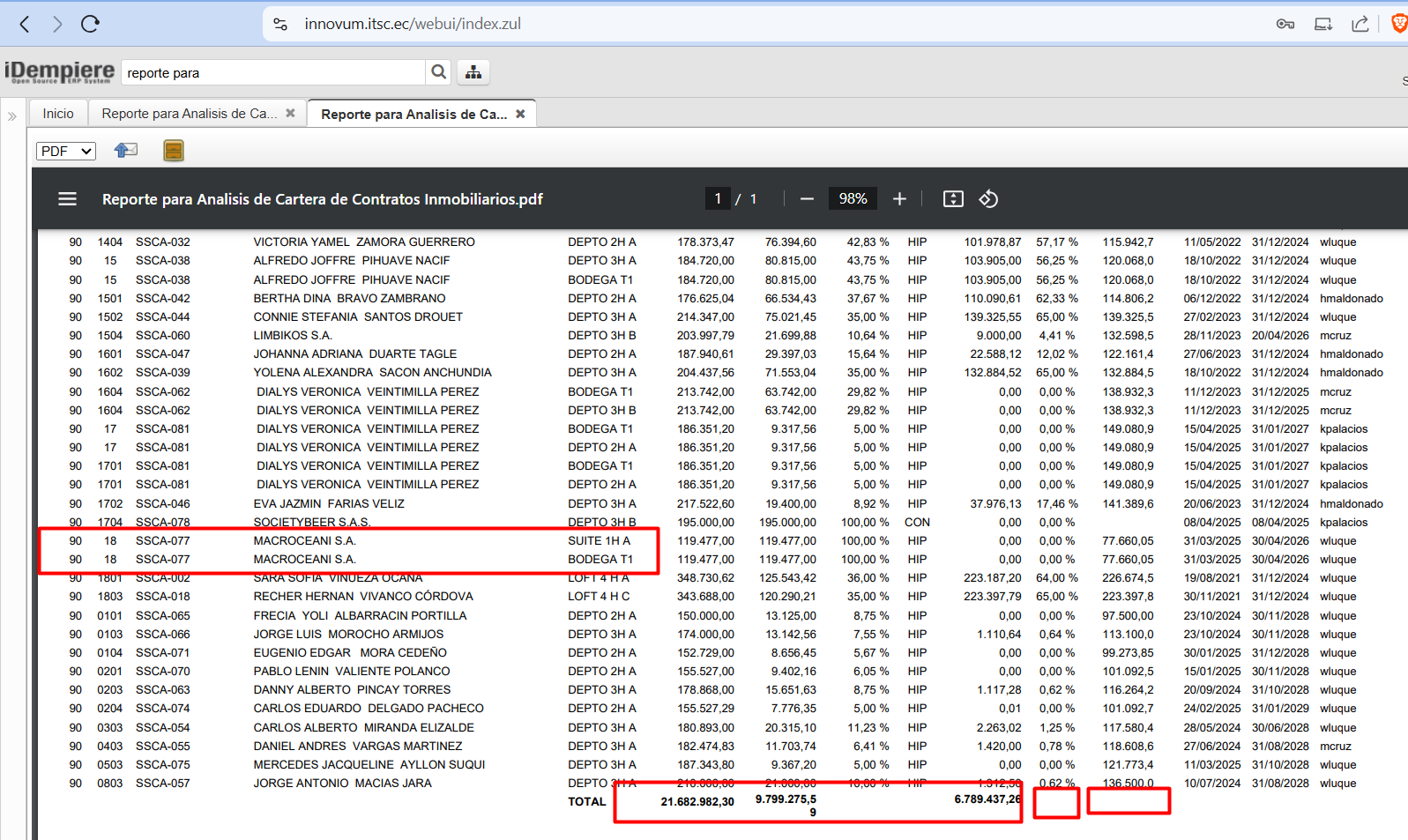
Task: Click the search magnifier icon
Action: tap(438, 72)
